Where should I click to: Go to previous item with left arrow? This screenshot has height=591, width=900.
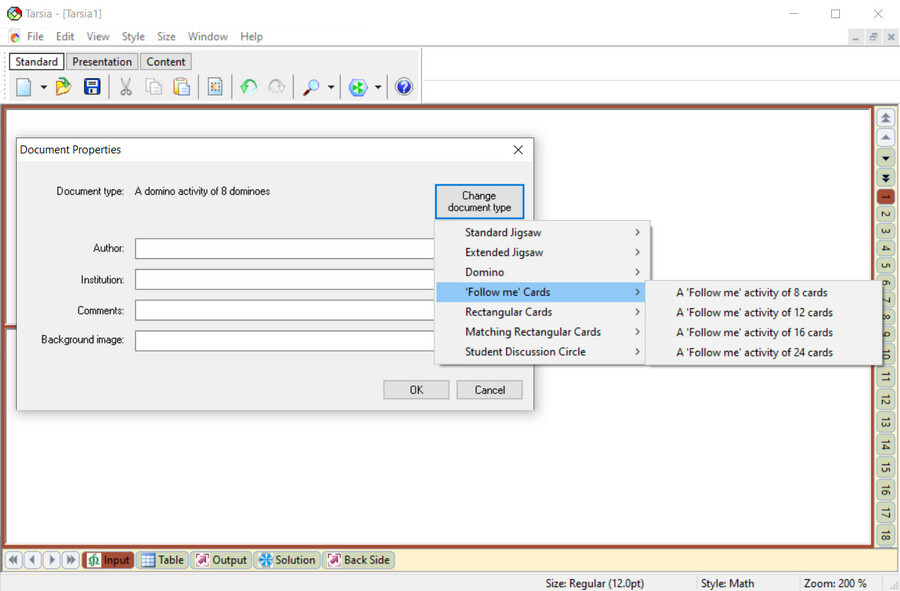pyautogui.click(x=33, y=560)
